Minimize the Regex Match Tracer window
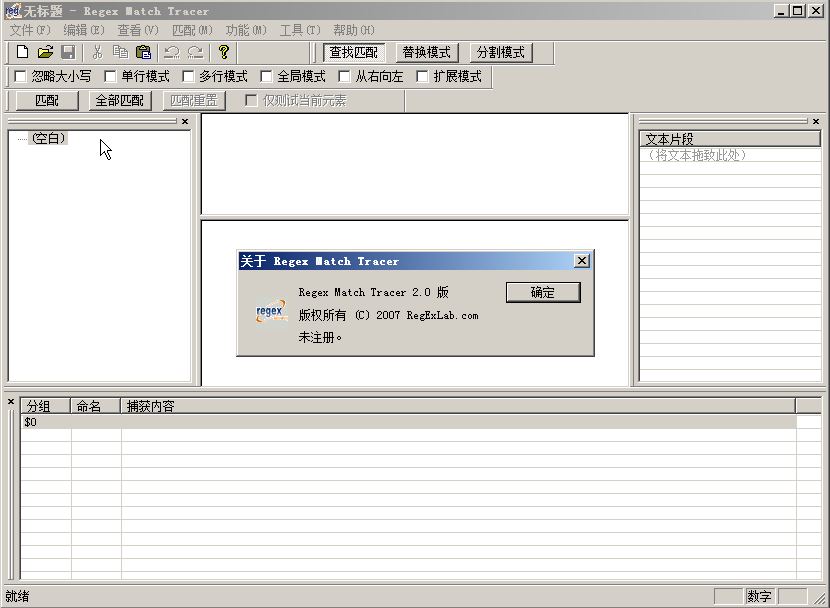The height and width of the screenshot is (608, 830). coord(781,11)
